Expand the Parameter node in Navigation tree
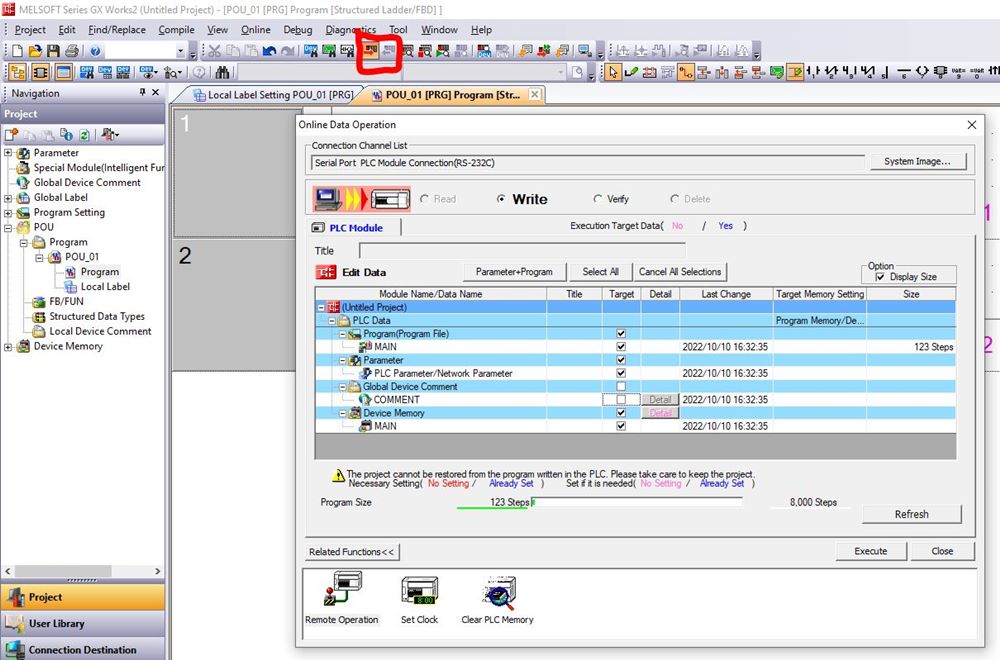This screenshot has width=1000, height=660. click(8, 153)
